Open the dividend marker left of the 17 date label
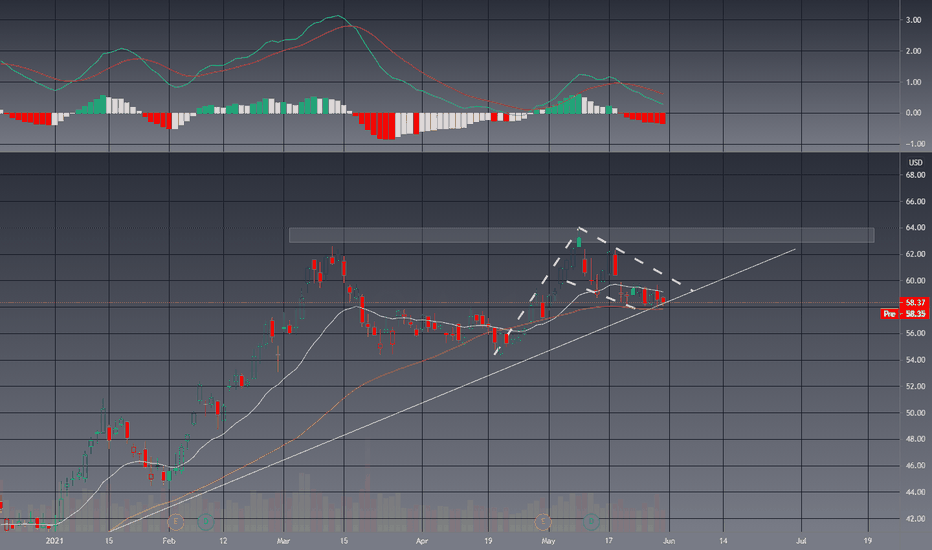The height and width of the screenshot is (550, 932). point(591,522)
